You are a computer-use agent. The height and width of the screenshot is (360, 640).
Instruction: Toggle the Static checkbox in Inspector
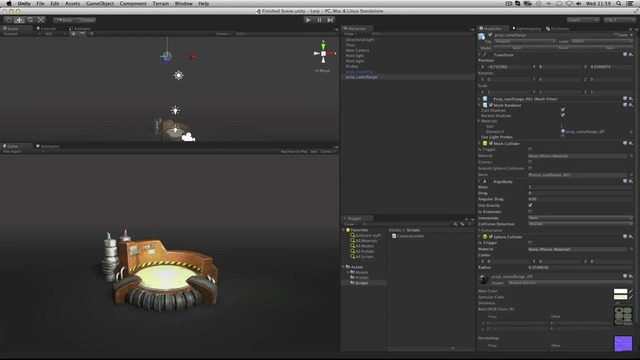click(616, 35)
